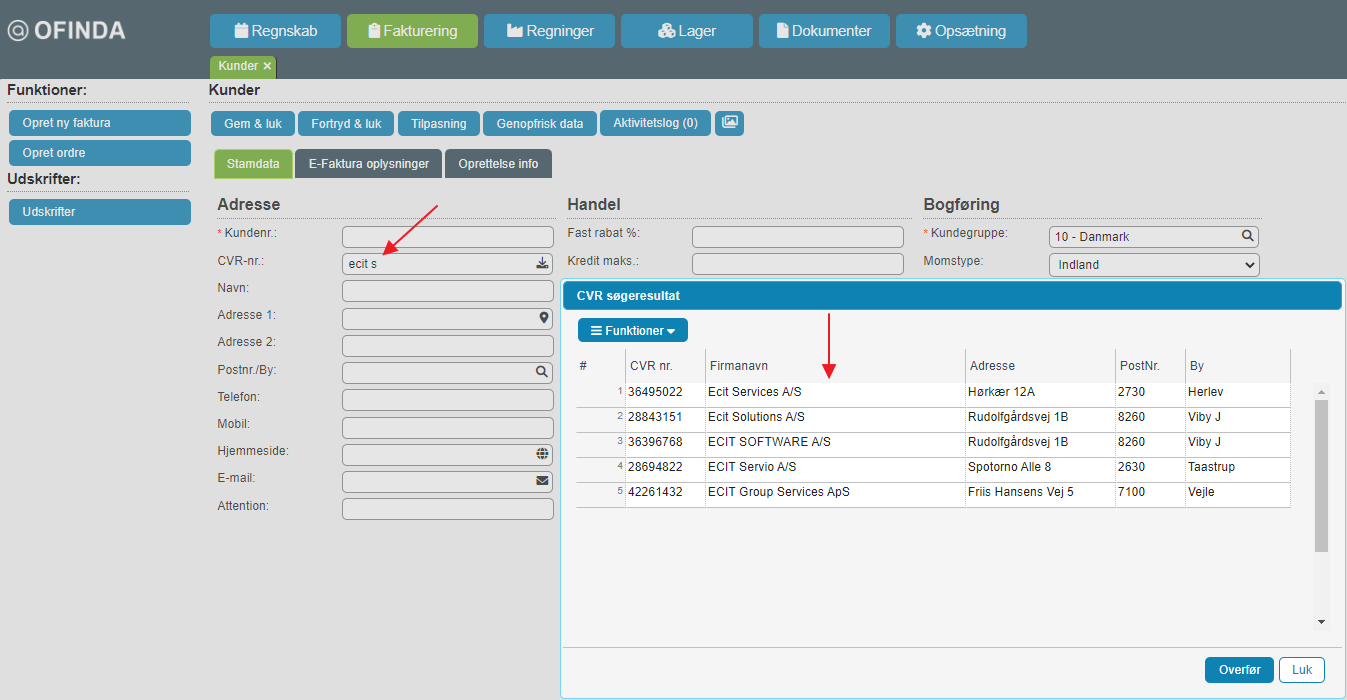
Task: Click the CVR-nr. input field
Action: 448,264
